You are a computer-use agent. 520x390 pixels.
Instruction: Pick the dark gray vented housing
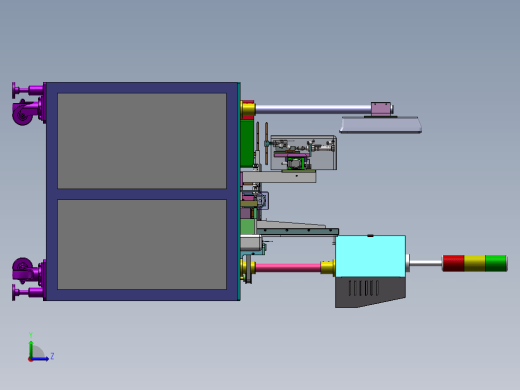pyautogui.click(x=370, y=292)
